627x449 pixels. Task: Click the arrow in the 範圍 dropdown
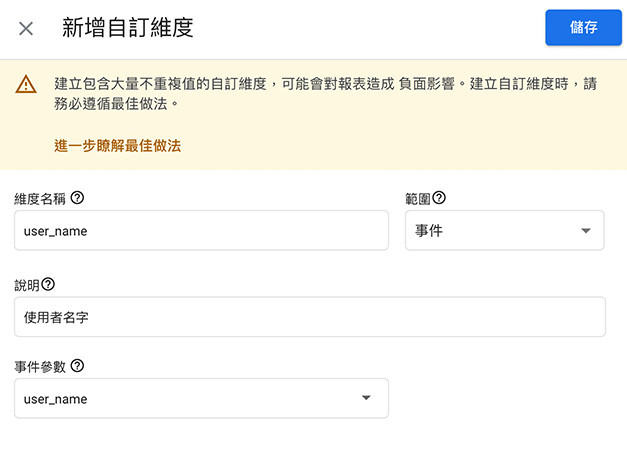pos(586,231)
